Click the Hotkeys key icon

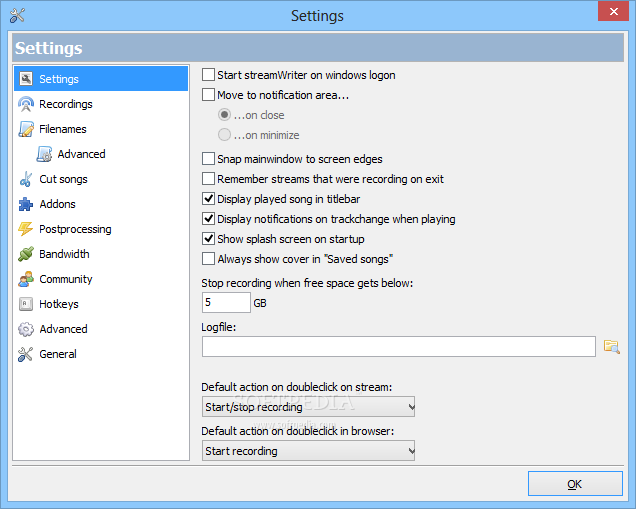26,304
